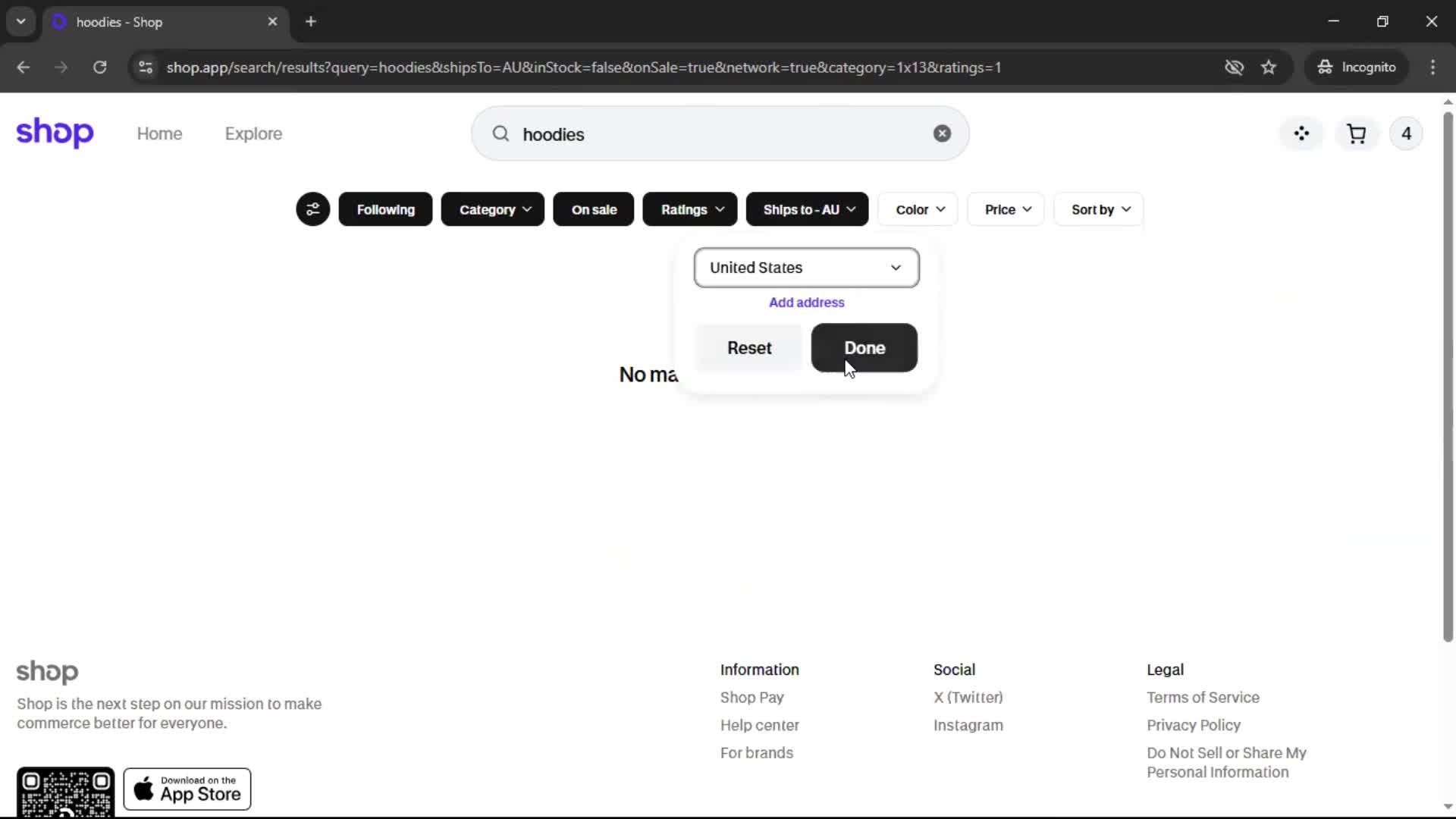Image resolution: width=1456 pixels, height=819 pixels.
Task: Open the Chrome three-dot menu
Action: coord(1432,67)
